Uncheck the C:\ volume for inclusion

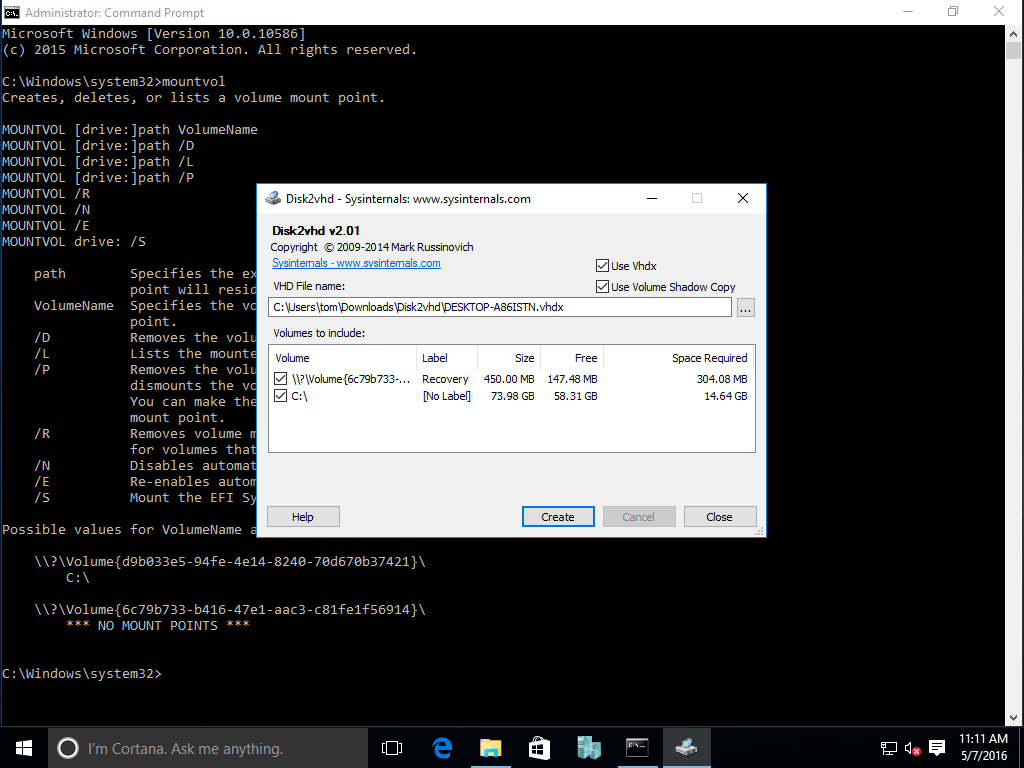pyautogui.click(x=281, y=394)
